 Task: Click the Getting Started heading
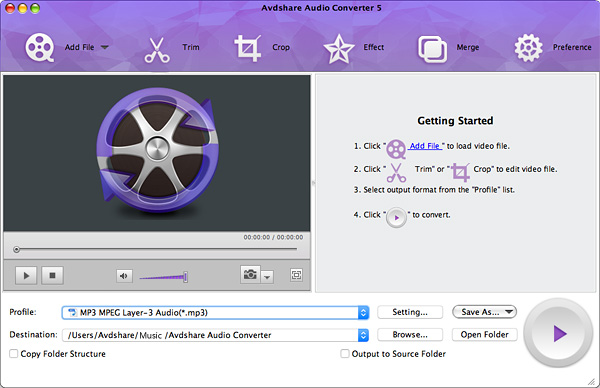pyautogui.click(x=455, y=121)
